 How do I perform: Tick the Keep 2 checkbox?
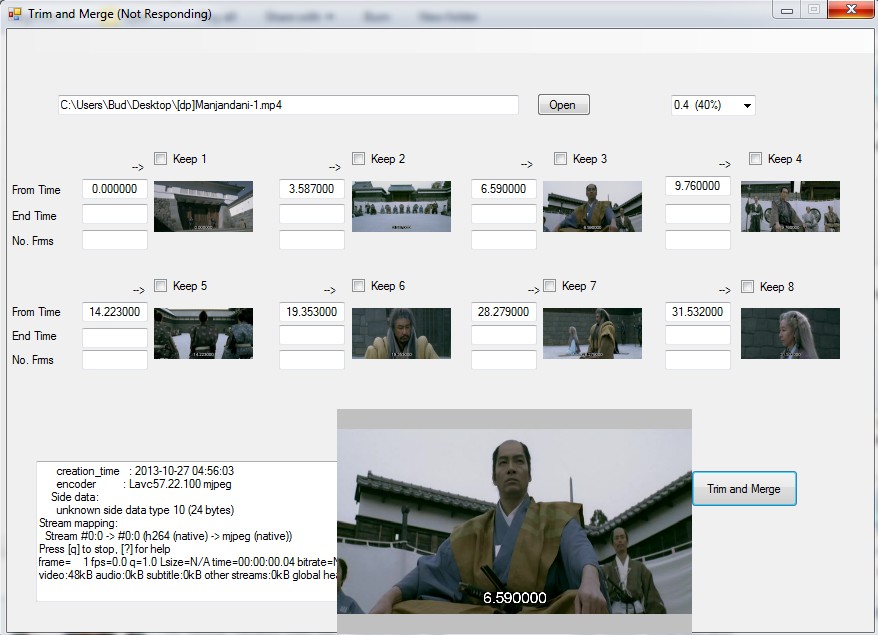tap(358, 158)
